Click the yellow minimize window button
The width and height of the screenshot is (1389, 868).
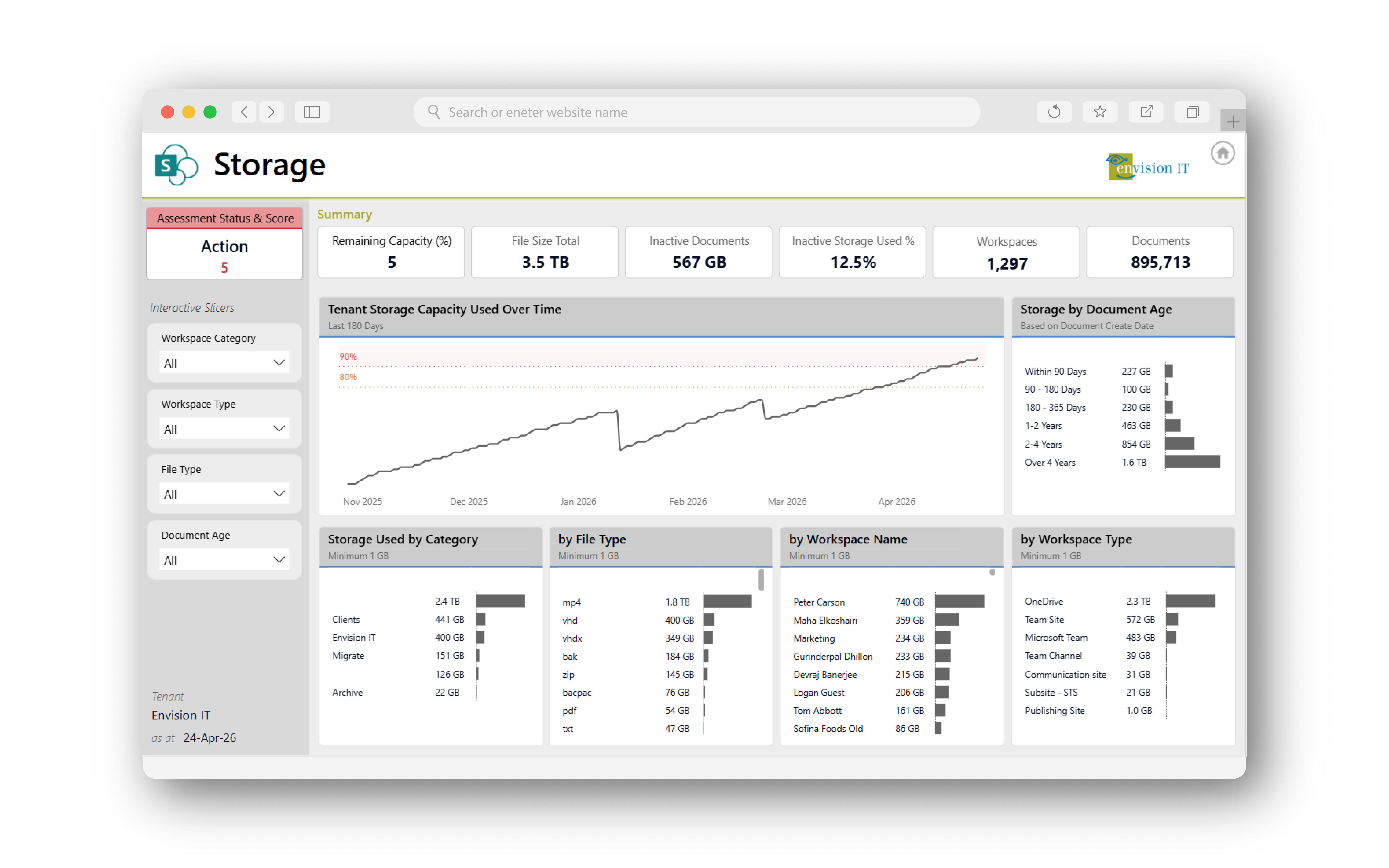188,112
